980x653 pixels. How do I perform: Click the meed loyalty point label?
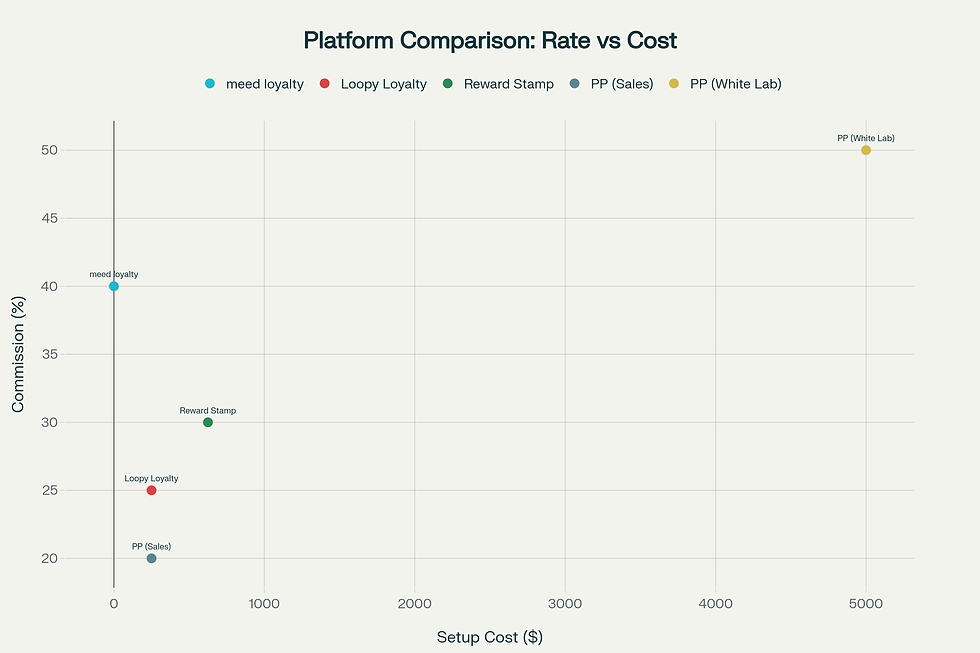[x=114, y=274]
